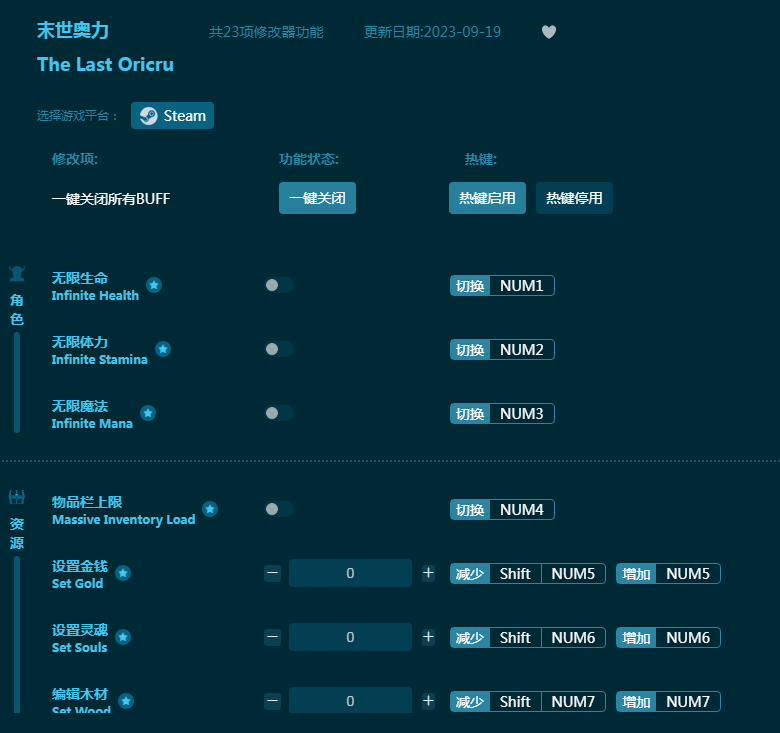The width and height of the screenshot is (780, 733).
Task: Click the Infinite Health label
Action: click(x=95, y=295)
